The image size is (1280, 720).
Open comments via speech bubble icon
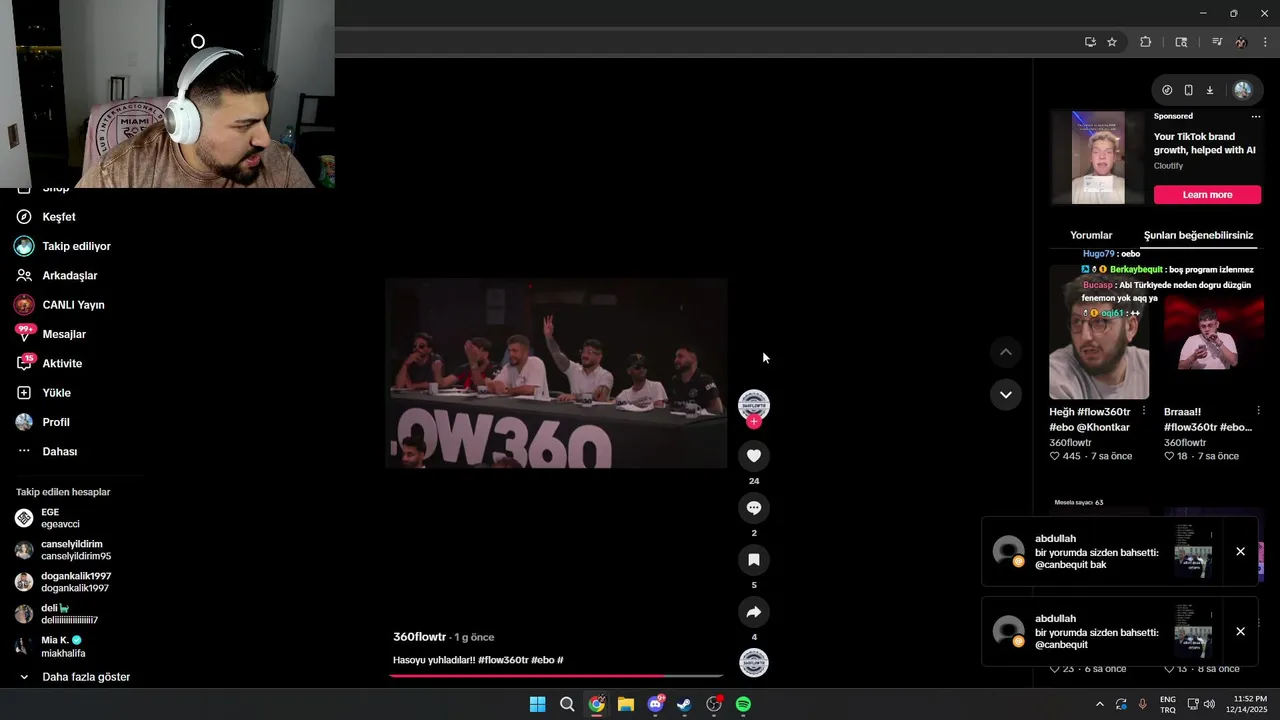point(754,508)
